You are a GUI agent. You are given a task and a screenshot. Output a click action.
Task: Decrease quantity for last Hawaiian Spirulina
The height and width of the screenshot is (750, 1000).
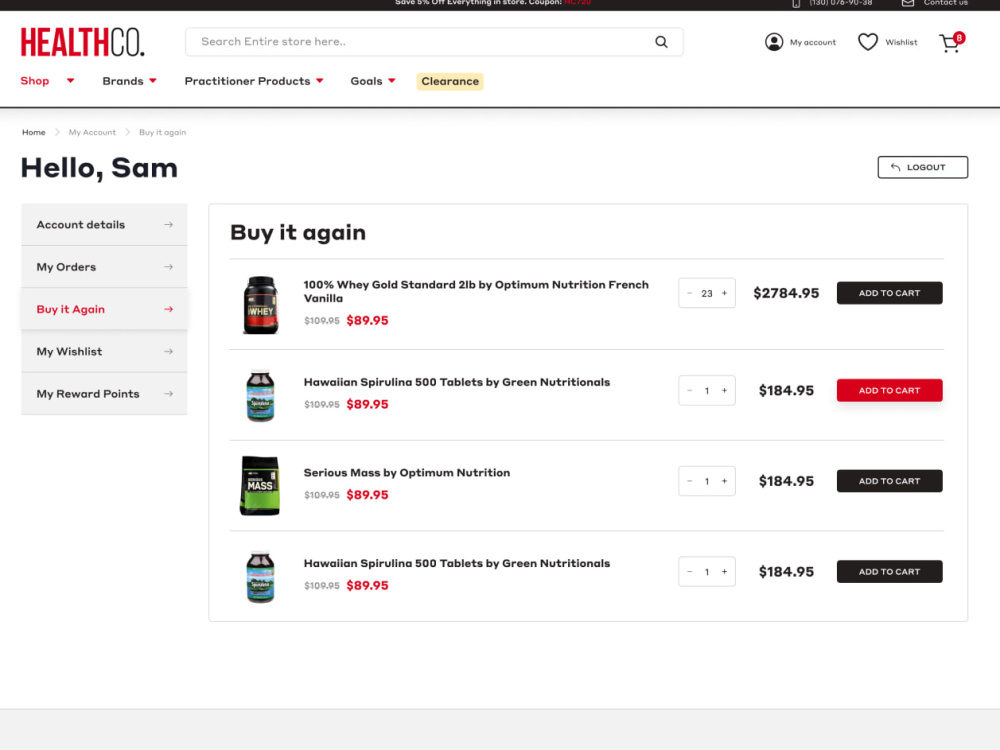coord(689,571)
